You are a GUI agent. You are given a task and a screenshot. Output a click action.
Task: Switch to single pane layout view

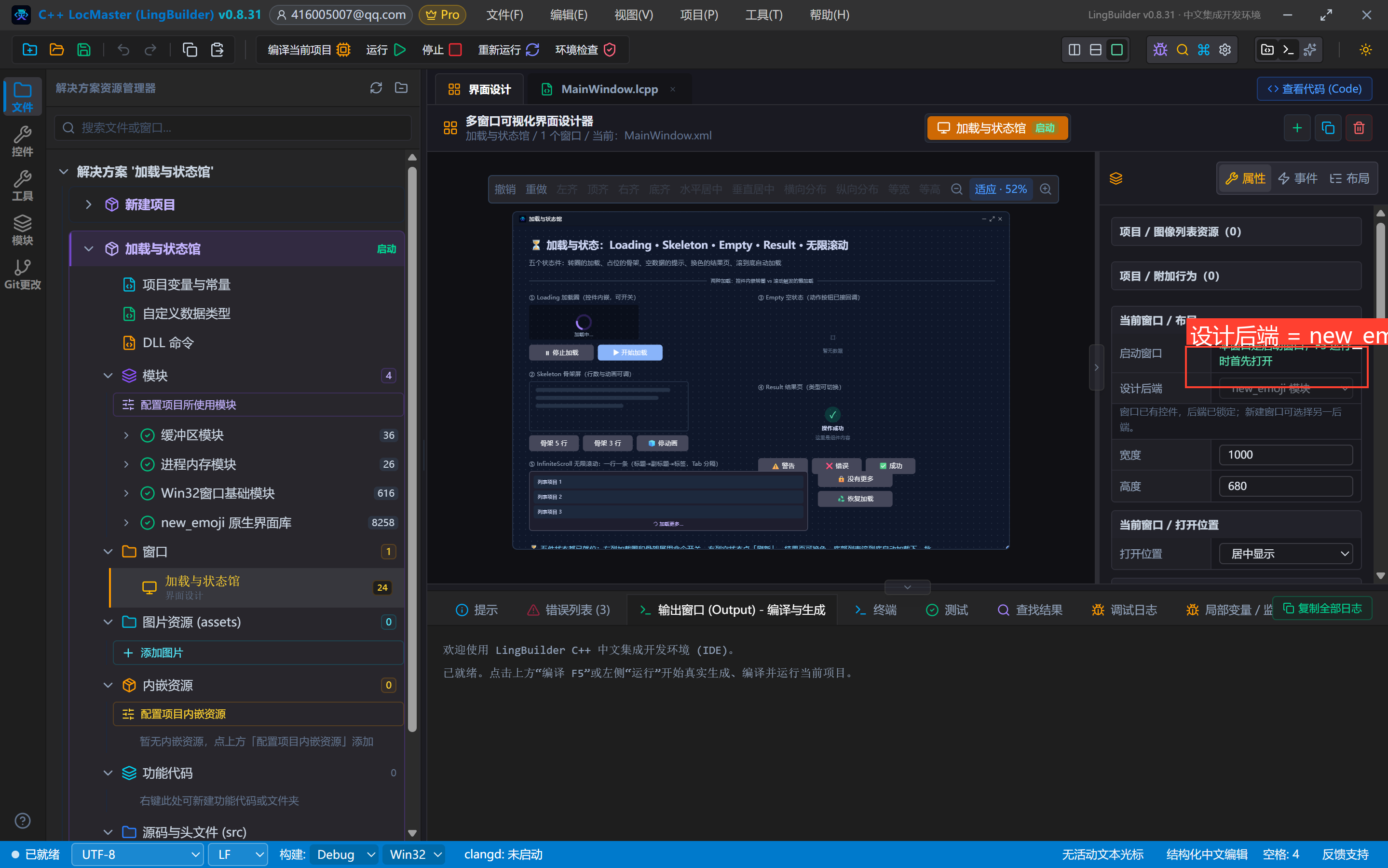(x=1117, y=50)
